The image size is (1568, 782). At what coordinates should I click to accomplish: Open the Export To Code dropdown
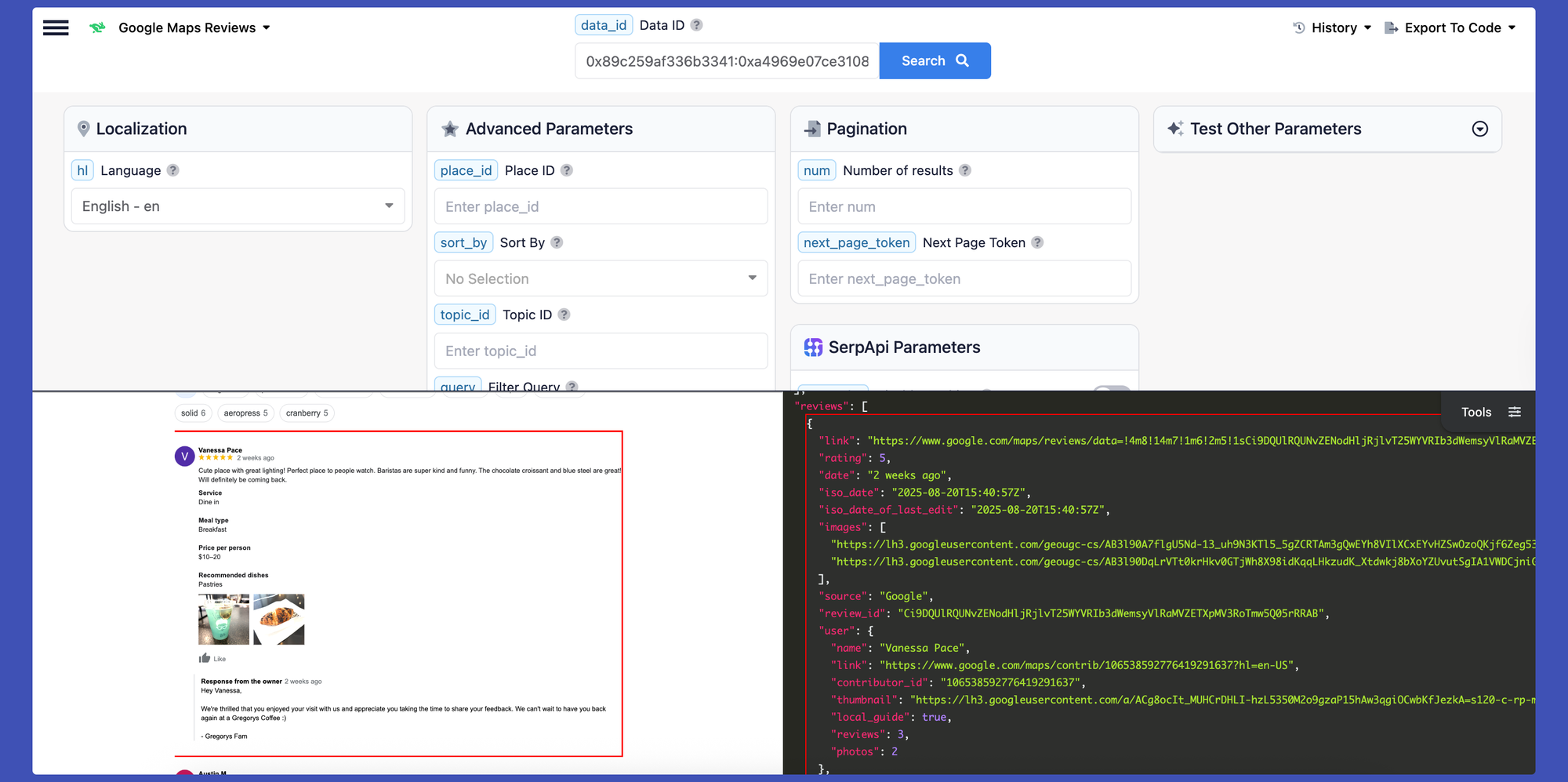1450,28
